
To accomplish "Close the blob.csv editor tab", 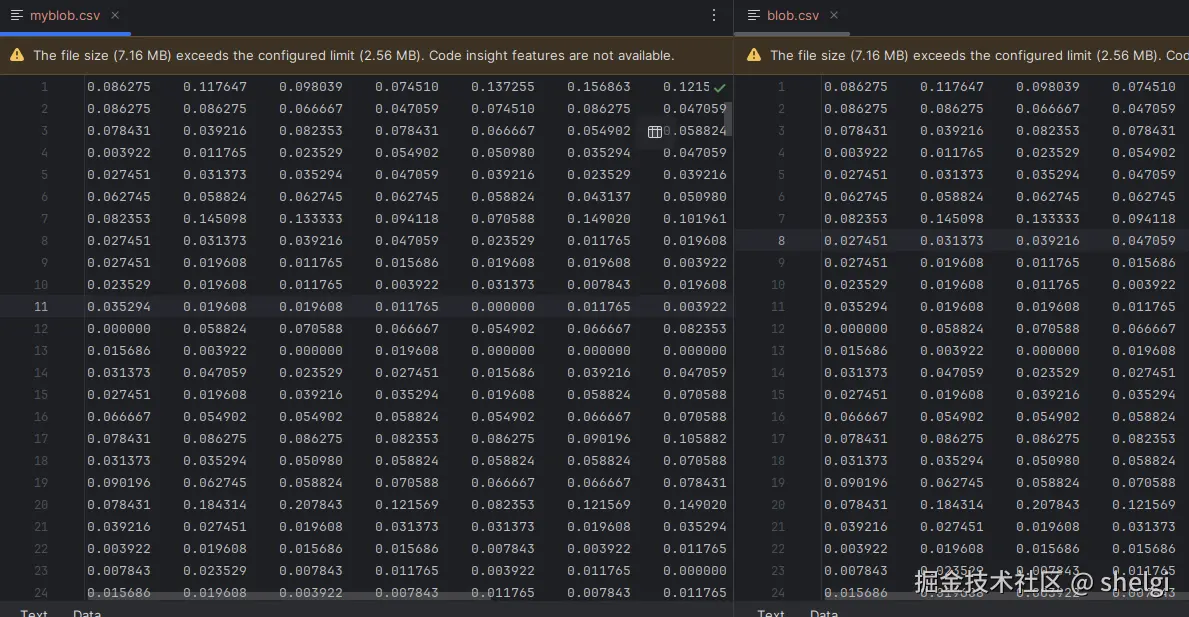I will click(x=833, y=15).
